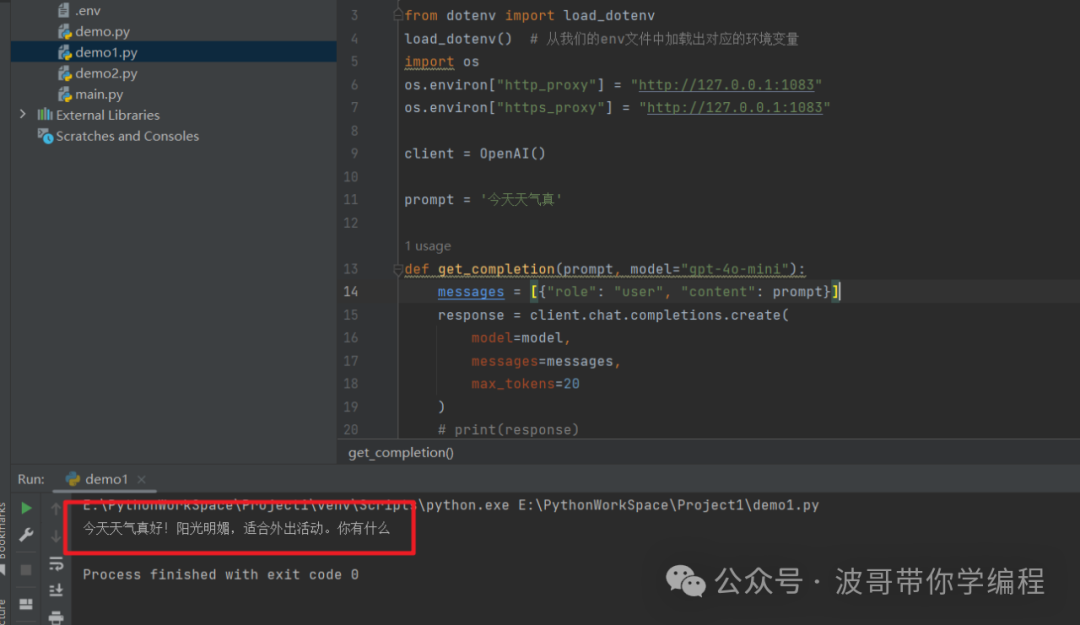Click the underlined 'messages' variable on line 14

click(x=470, y=292)
